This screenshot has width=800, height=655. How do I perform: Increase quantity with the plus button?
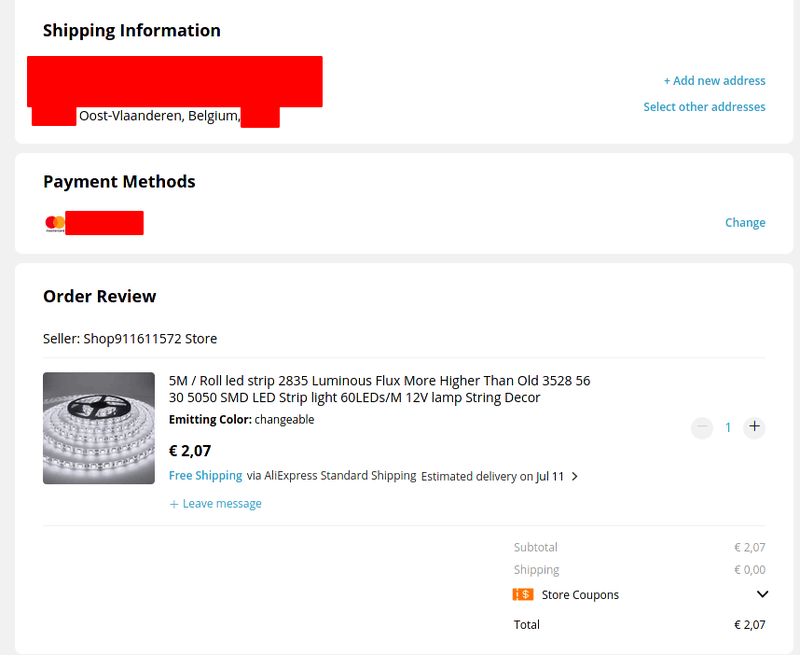click(x=755, y=427)
